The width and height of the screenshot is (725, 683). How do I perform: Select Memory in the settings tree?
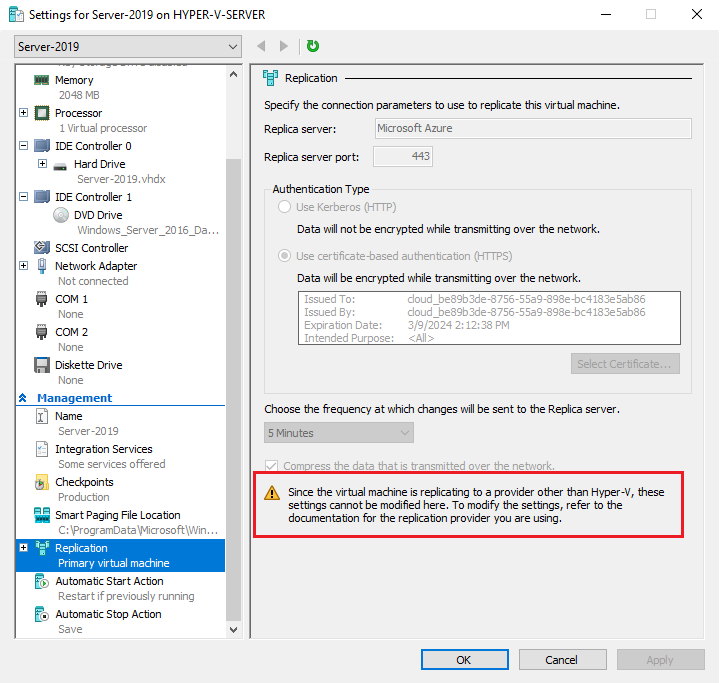click(74, 80)
